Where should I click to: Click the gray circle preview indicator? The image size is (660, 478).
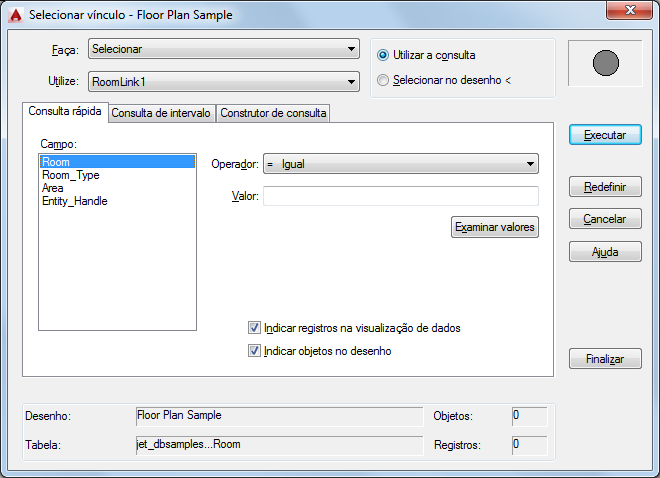pos(606,63)
